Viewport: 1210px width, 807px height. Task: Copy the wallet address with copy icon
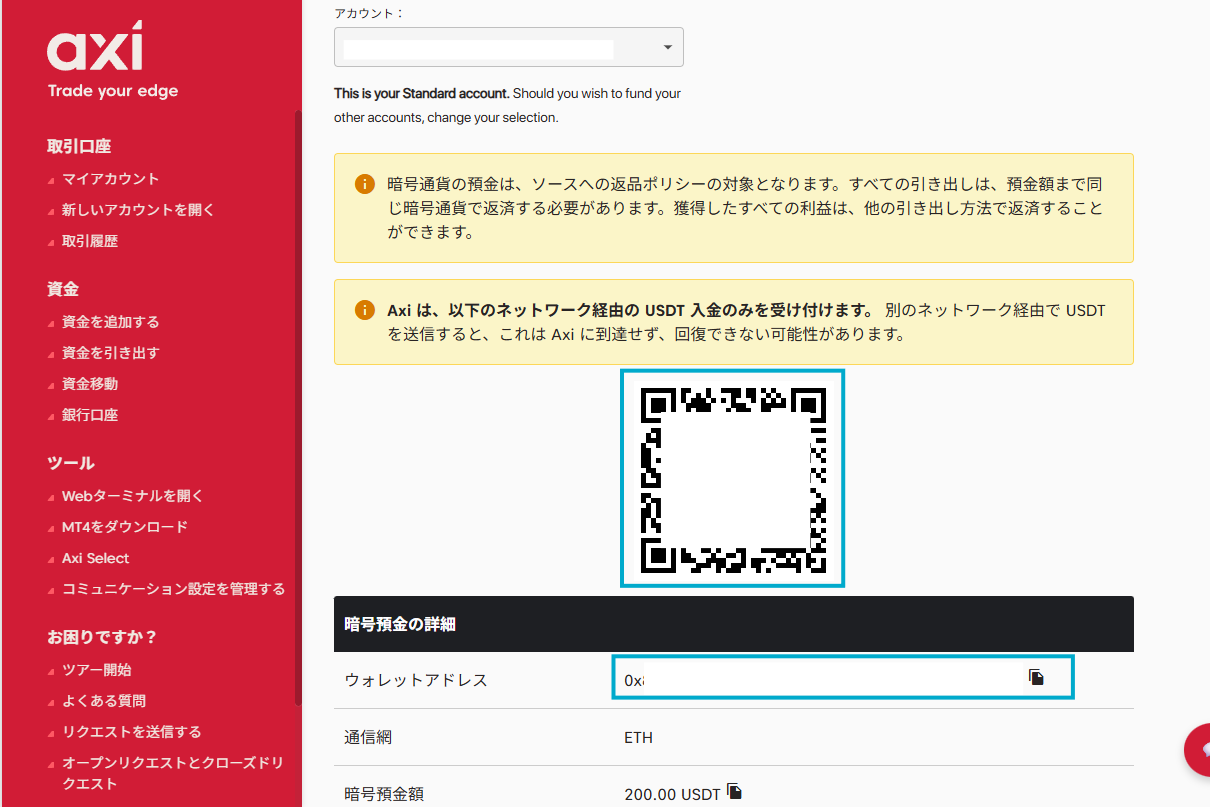click(1036, 677)
